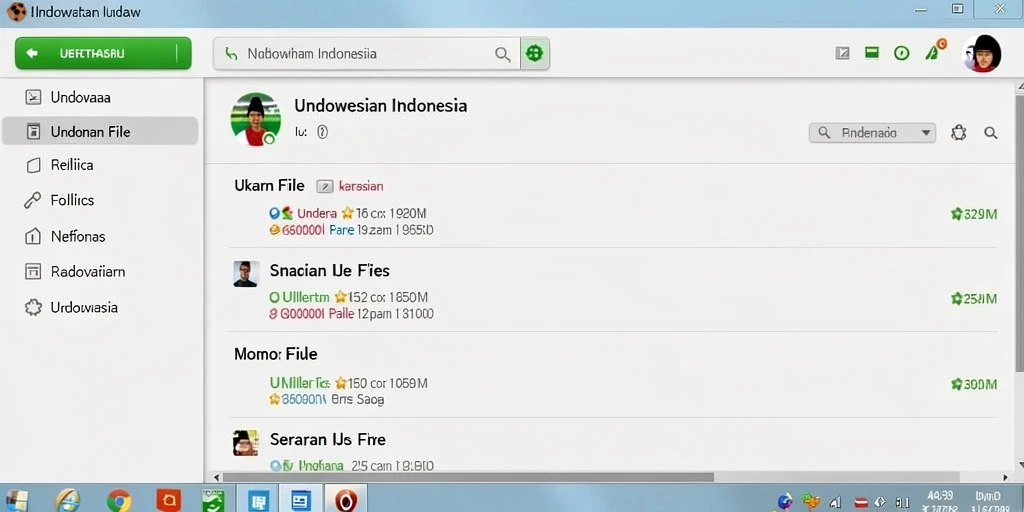Click the question mark icon under profile name
Viewport: 1024px width, 512px height.
tap(322, 132)
